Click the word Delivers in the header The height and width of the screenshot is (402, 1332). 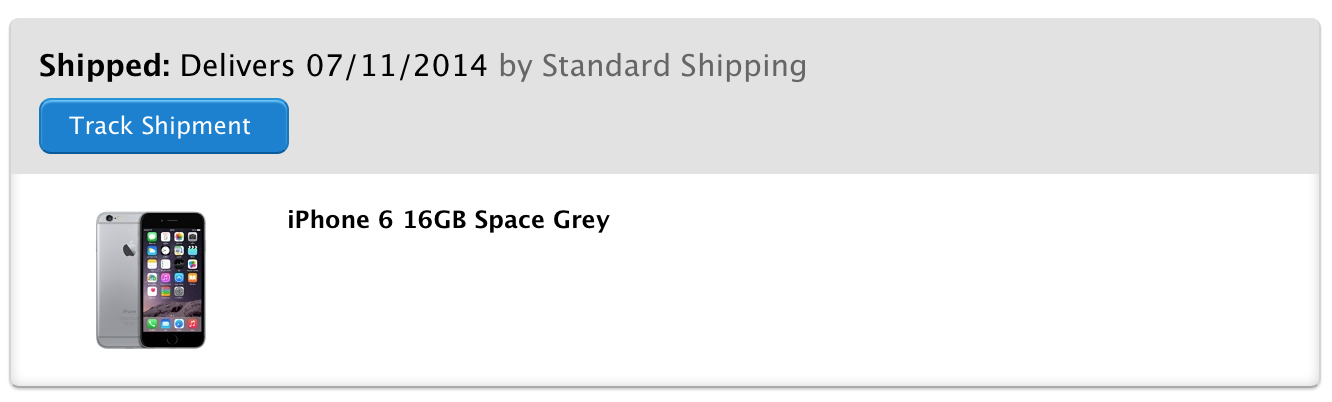tap(237, 67)
